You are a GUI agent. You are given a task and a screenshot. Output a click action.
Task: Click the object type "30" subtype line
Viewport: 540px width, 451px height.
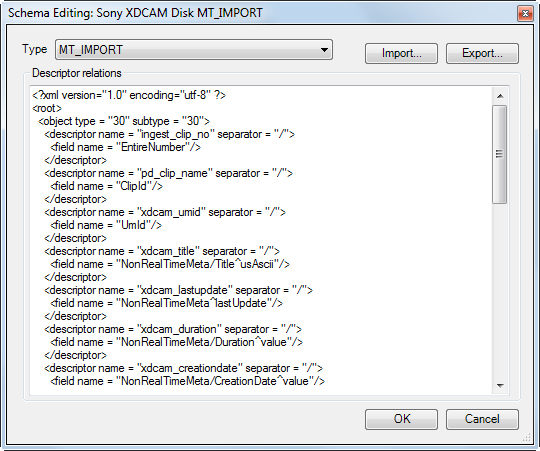tap(124, 121)
